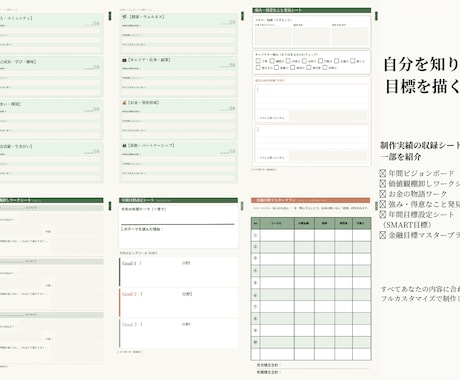
Task: Click the No. column header in the table
Action: coord(256,223)
